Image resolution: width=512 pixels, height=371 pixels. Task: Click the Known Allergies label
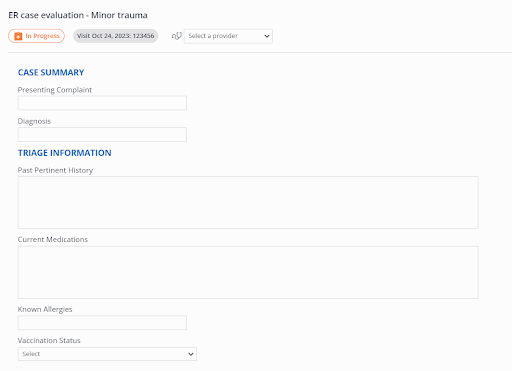click(45, 309)
